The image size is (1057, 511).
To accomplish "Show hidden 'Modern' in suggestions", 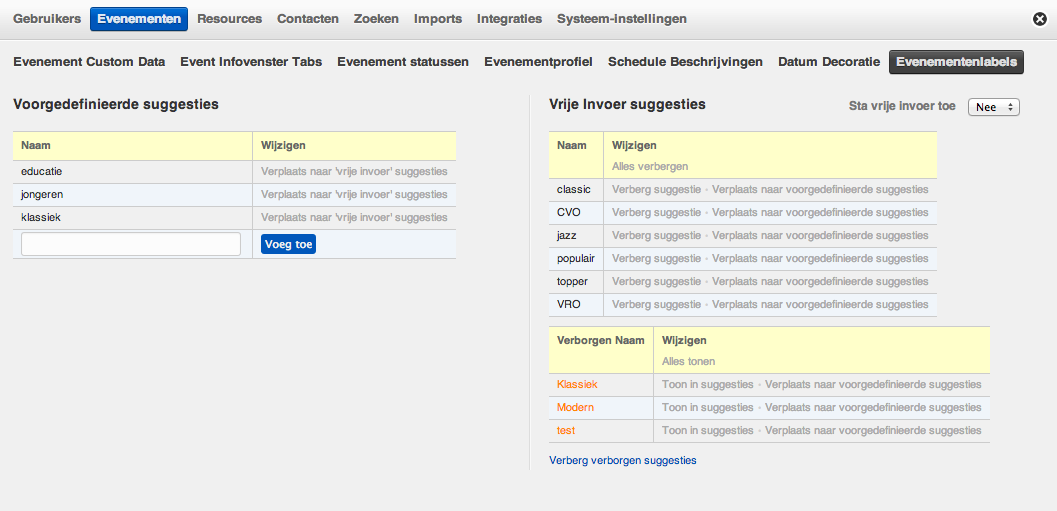I will pos(707,408).
